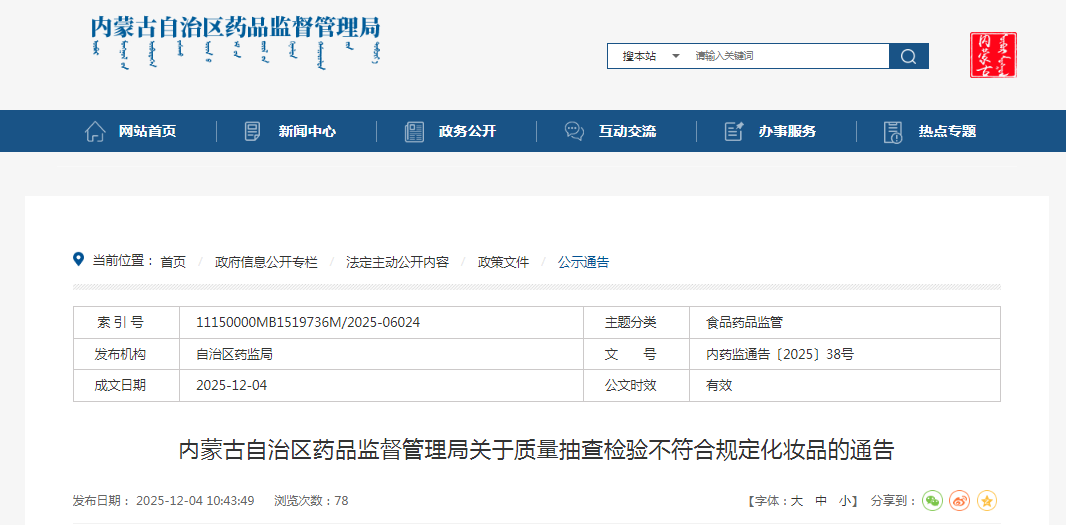Open the 新闻中心 navigation tab

tap(307, 131)
